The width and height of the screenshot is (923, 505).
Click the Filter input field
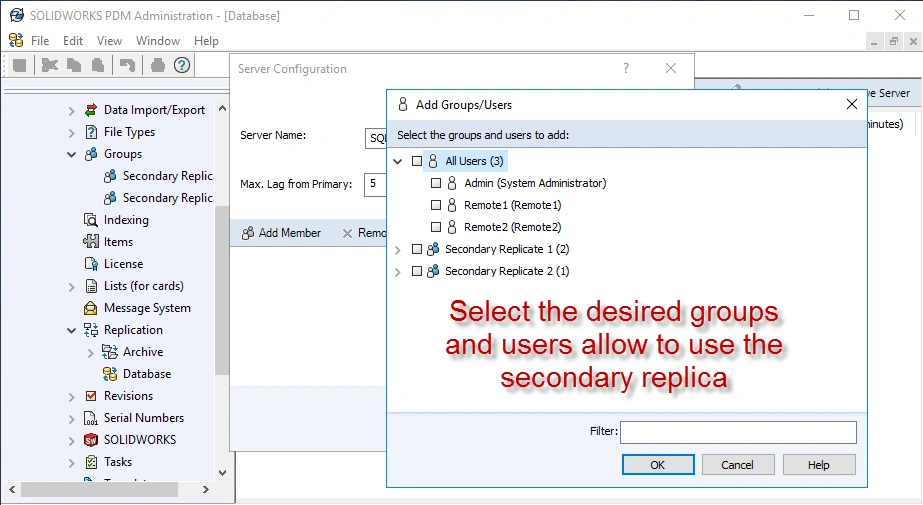738,433
